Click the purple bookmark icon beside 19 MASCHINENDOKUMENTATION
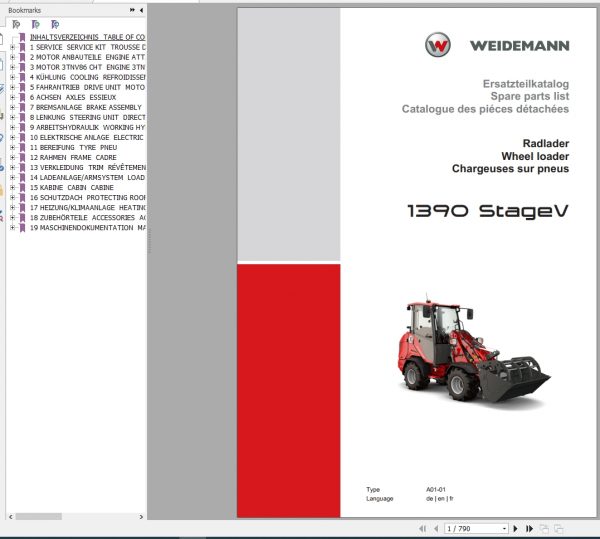600x539 pixels. point(22,228)
